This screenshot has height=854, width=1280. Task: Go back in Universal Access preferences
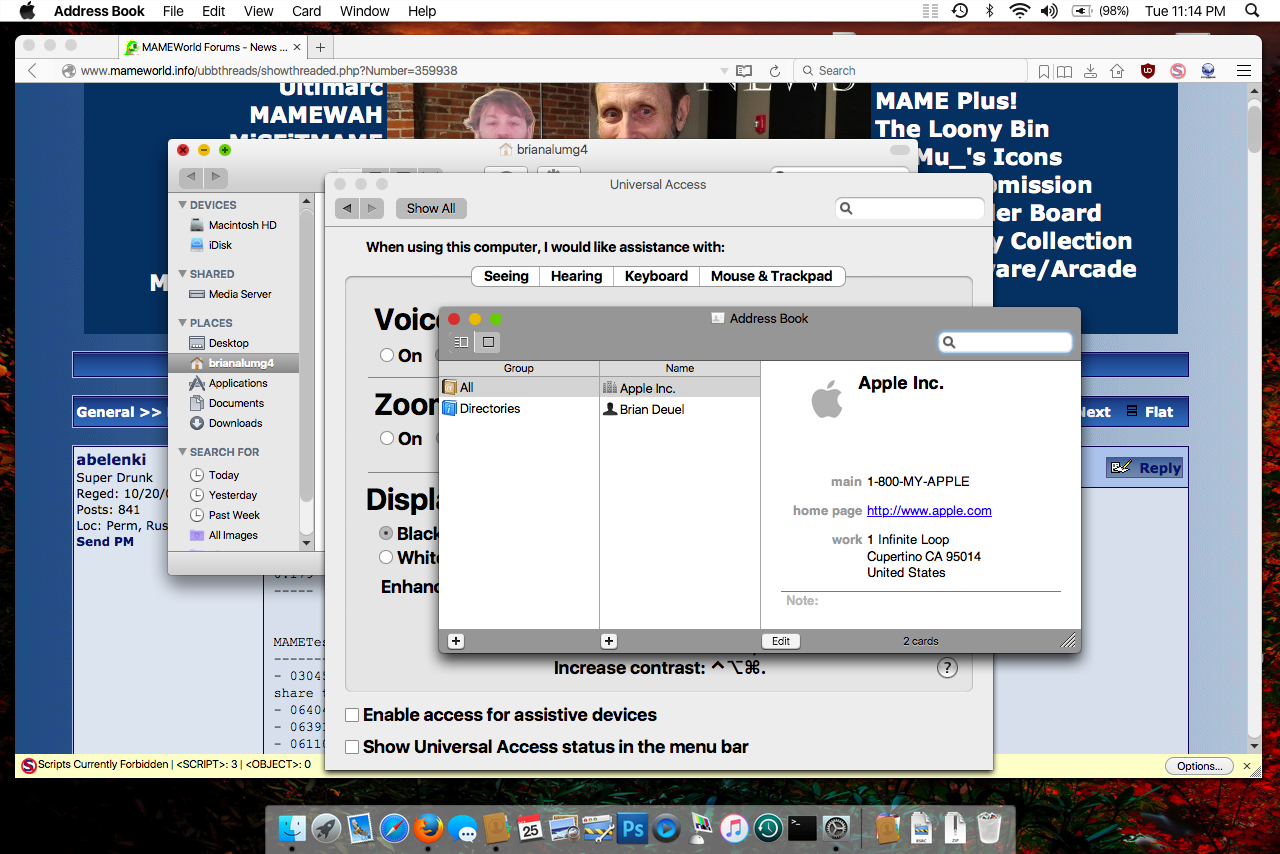(x=347, y=208)
